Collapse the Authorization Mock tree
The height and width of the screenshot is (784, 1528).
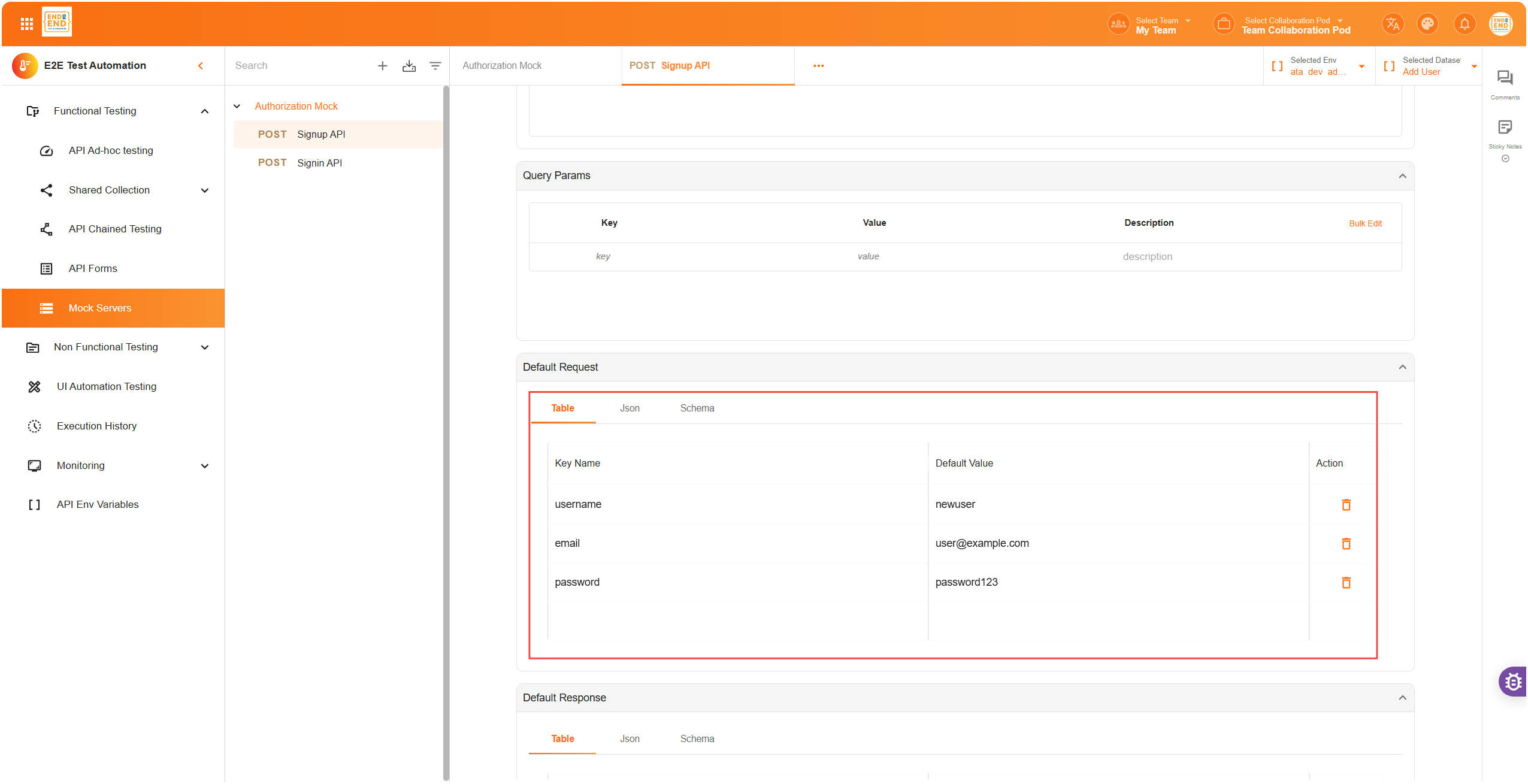point(237,107)
